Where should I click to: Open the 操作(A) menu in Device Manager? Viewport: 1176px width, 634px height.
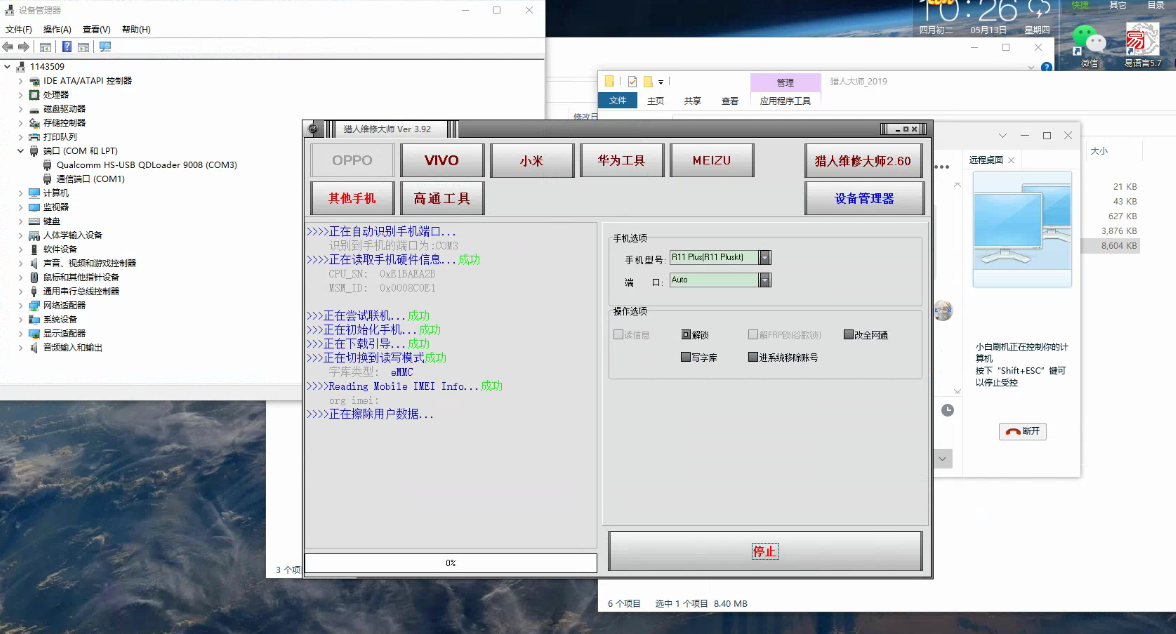(57, 29)
